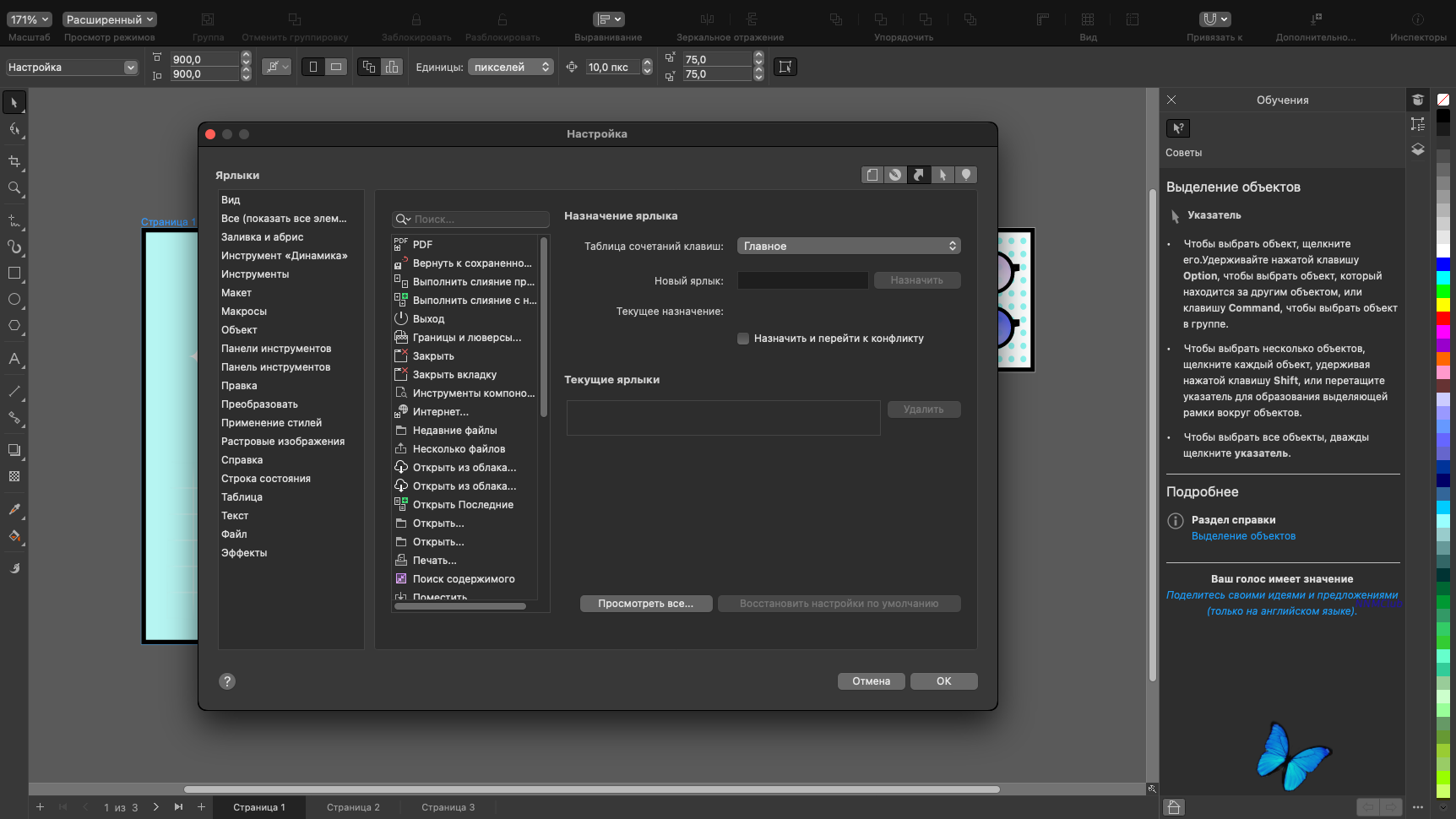
Task: Select the Rectangle tool
Action: pyautogui.click(x=14, y=274)
